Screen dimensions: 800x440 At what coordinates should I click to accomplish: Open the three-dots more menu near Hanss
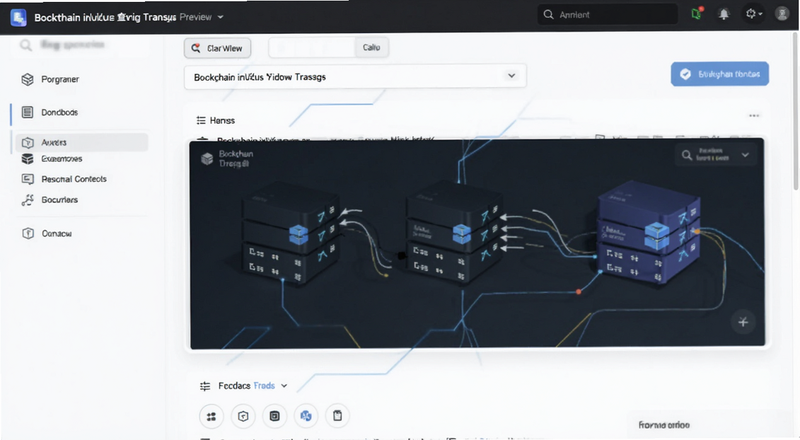[x=754, y=116]
